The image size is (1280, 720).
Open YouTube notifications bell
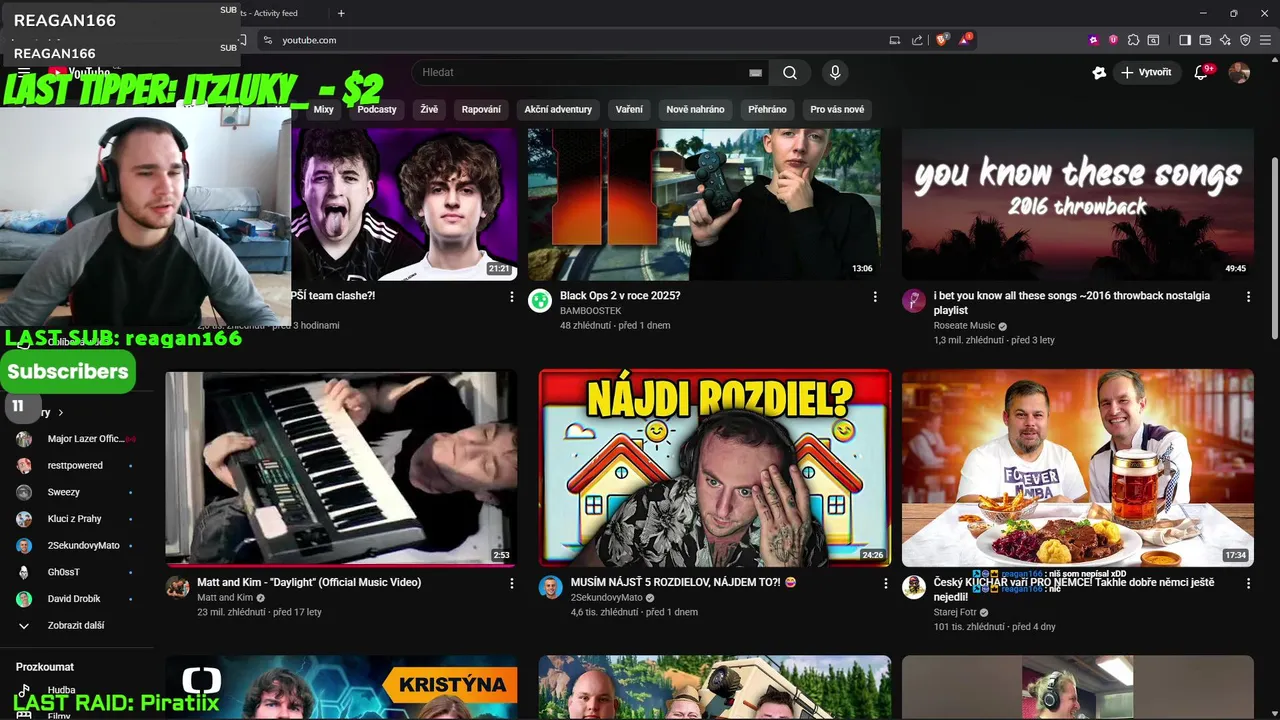point(1202,72)
